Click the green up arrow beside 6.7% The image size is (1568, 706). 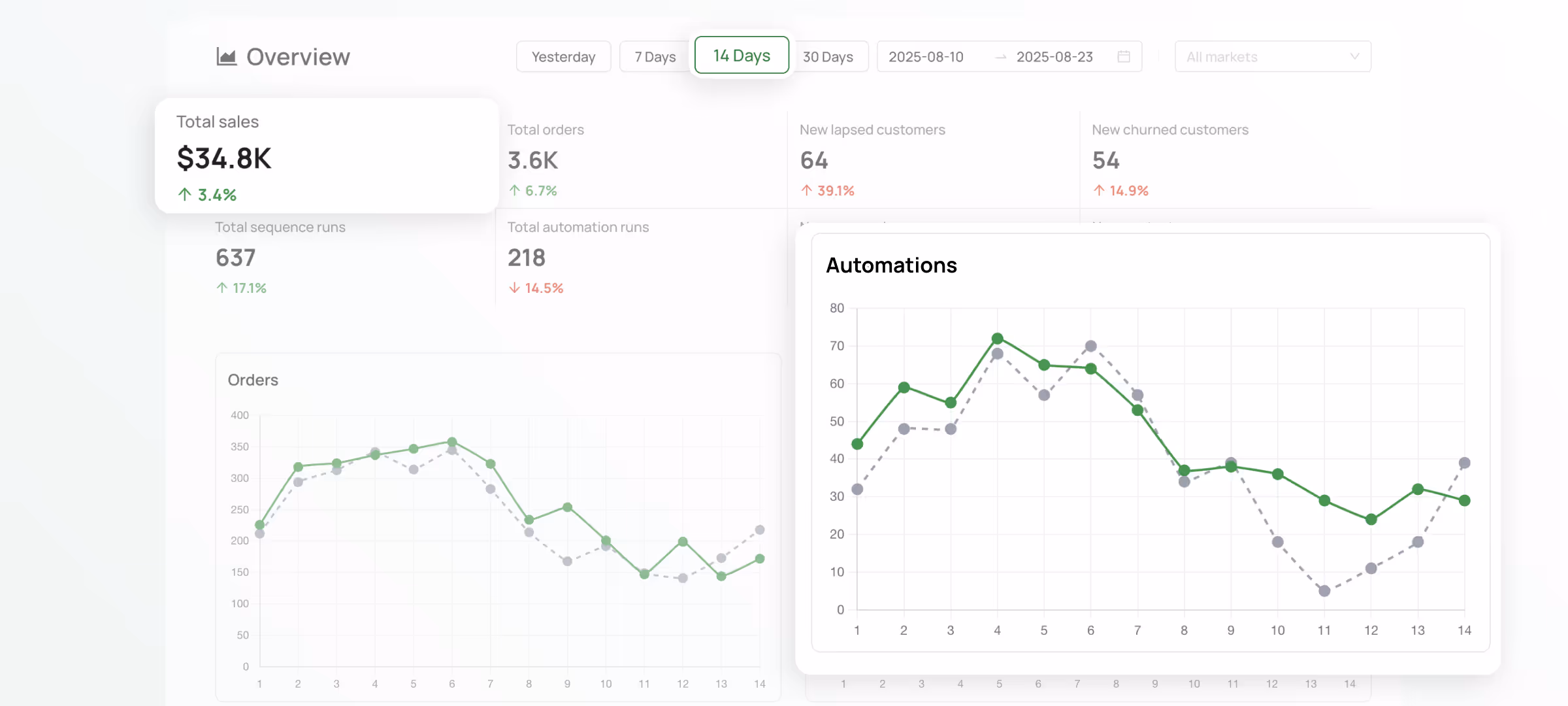pos(515,190)
